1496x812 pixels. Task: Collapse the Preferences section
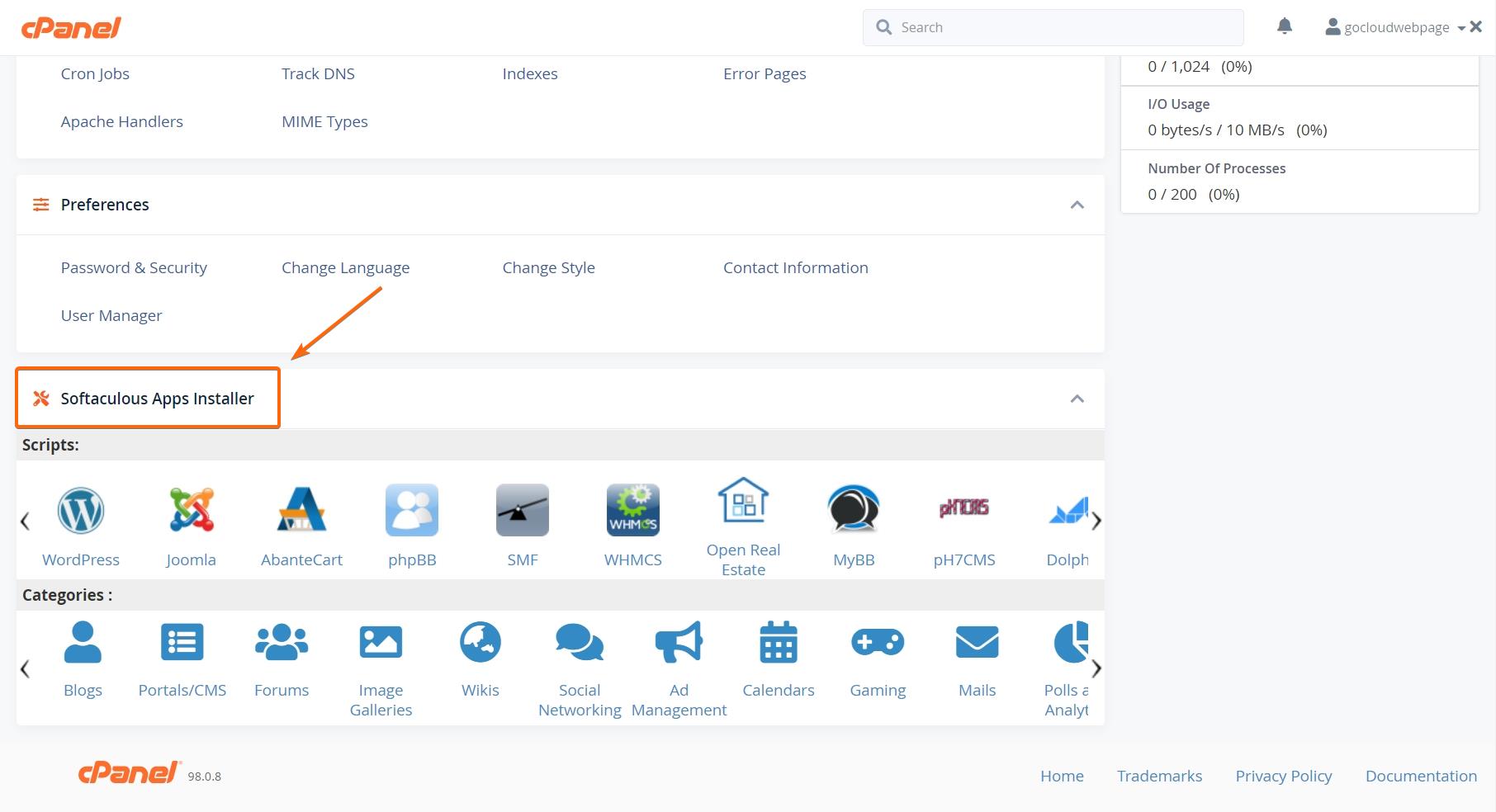pos(1077,205)
